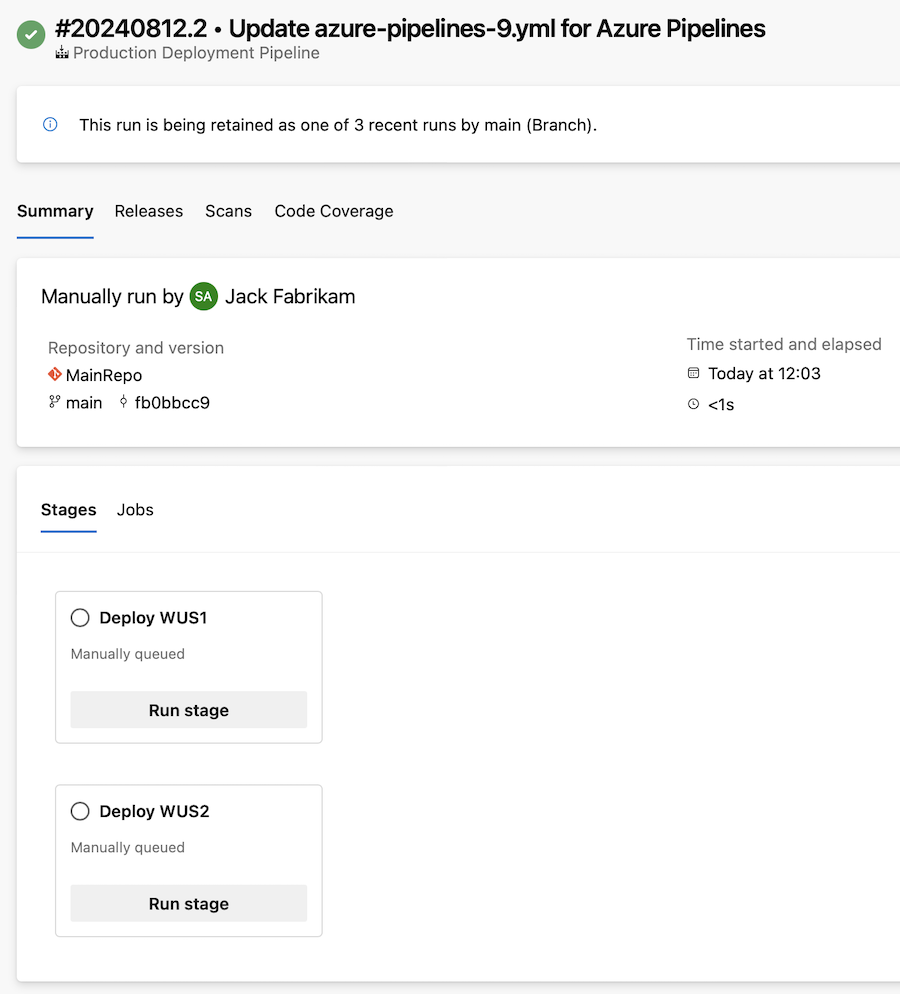The width and height of the screenshot is (900, 994).
Task: Switch to the Releases tab
Action: (149, 211)
